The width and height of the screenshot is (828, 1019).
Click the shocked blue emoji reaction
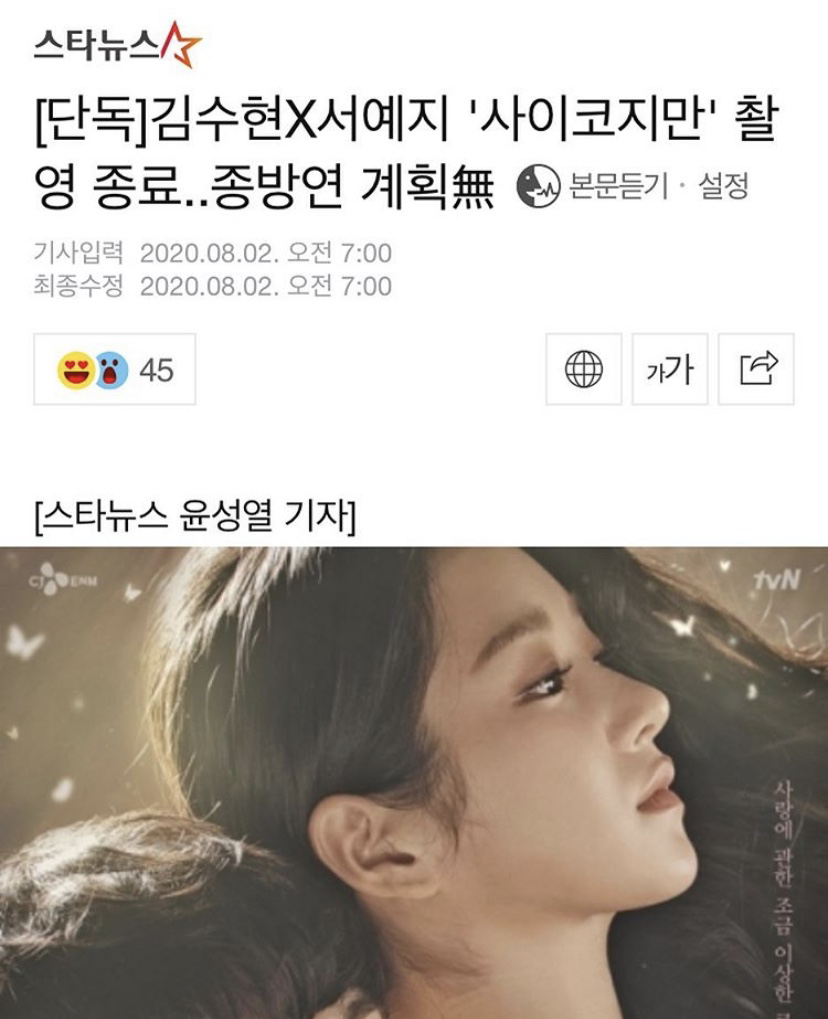111,370
